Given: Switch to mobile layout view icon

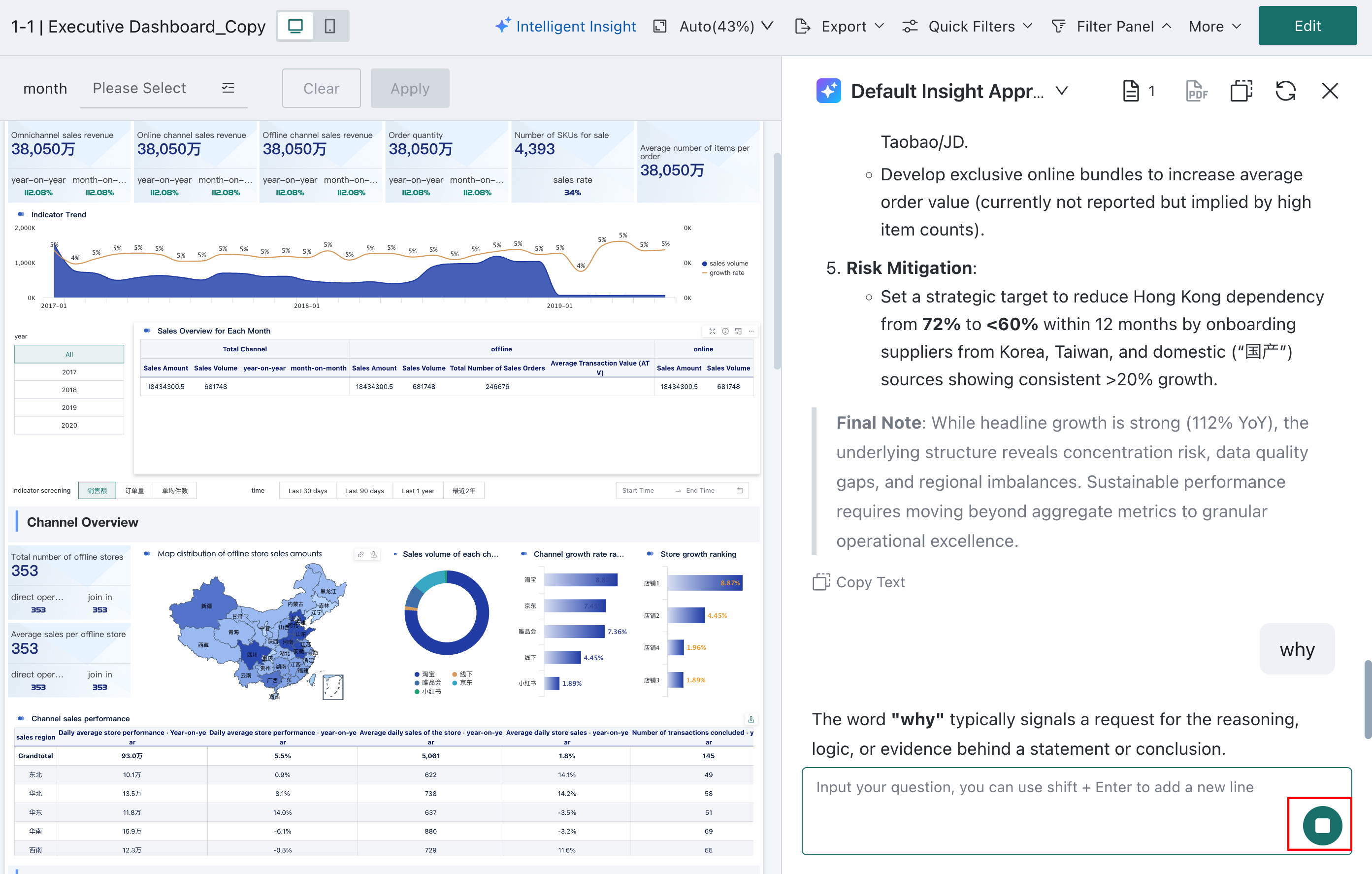Looking at the screenshot, I should click(330, 26).
